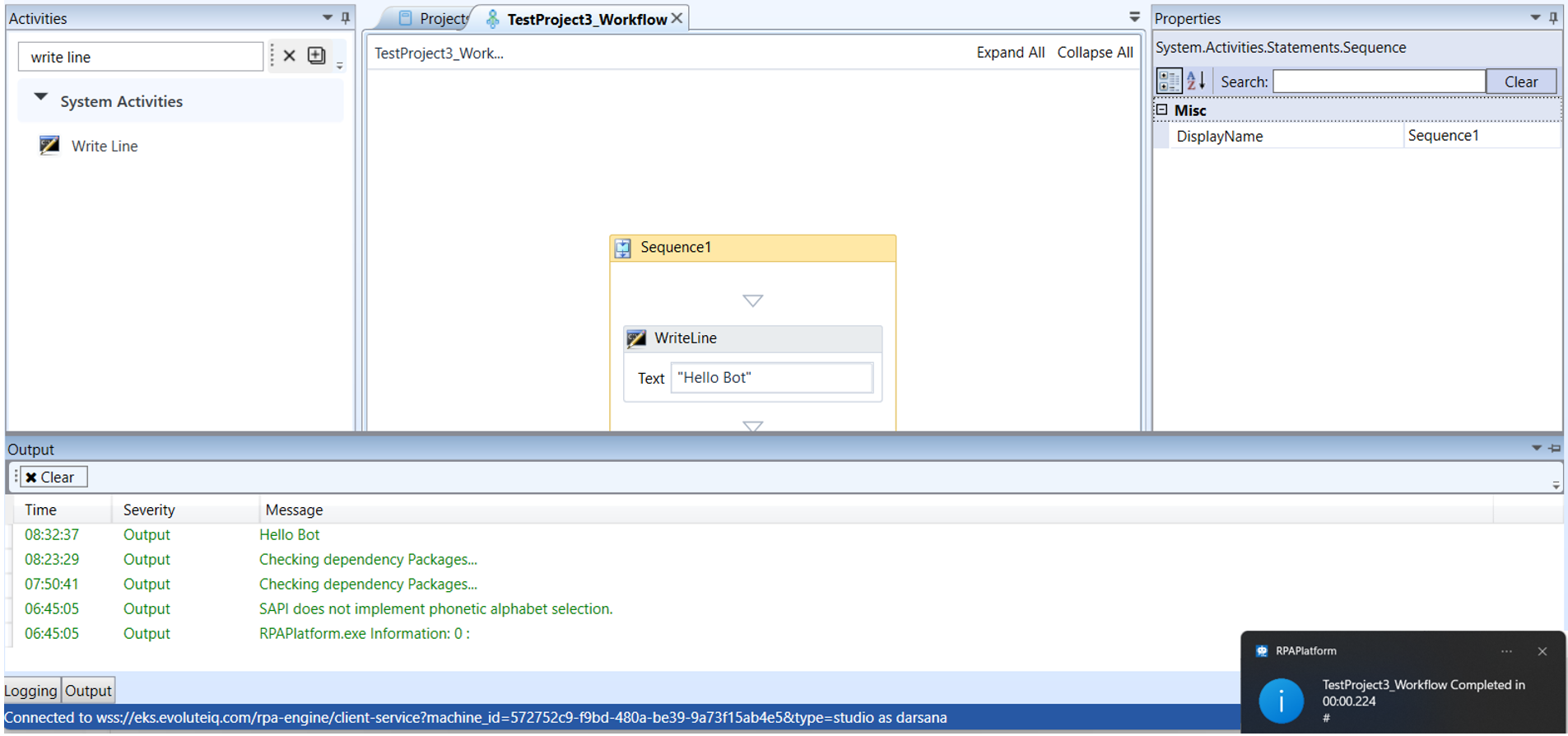1568x736 pixels.
Task: Open the Output toolbar overflow arrow
Action: [x=1556, y=486]
